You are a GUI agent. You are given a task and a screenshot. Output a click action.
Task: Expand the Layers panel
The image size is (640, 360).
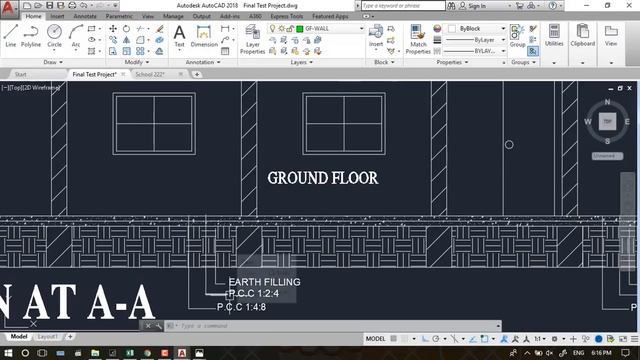tap(302, 62)
